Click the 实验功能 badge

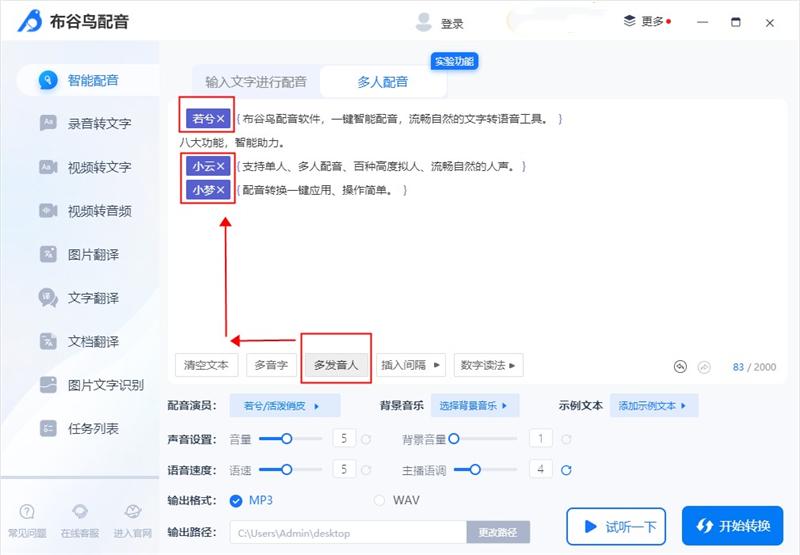click(x=454, y=62)
